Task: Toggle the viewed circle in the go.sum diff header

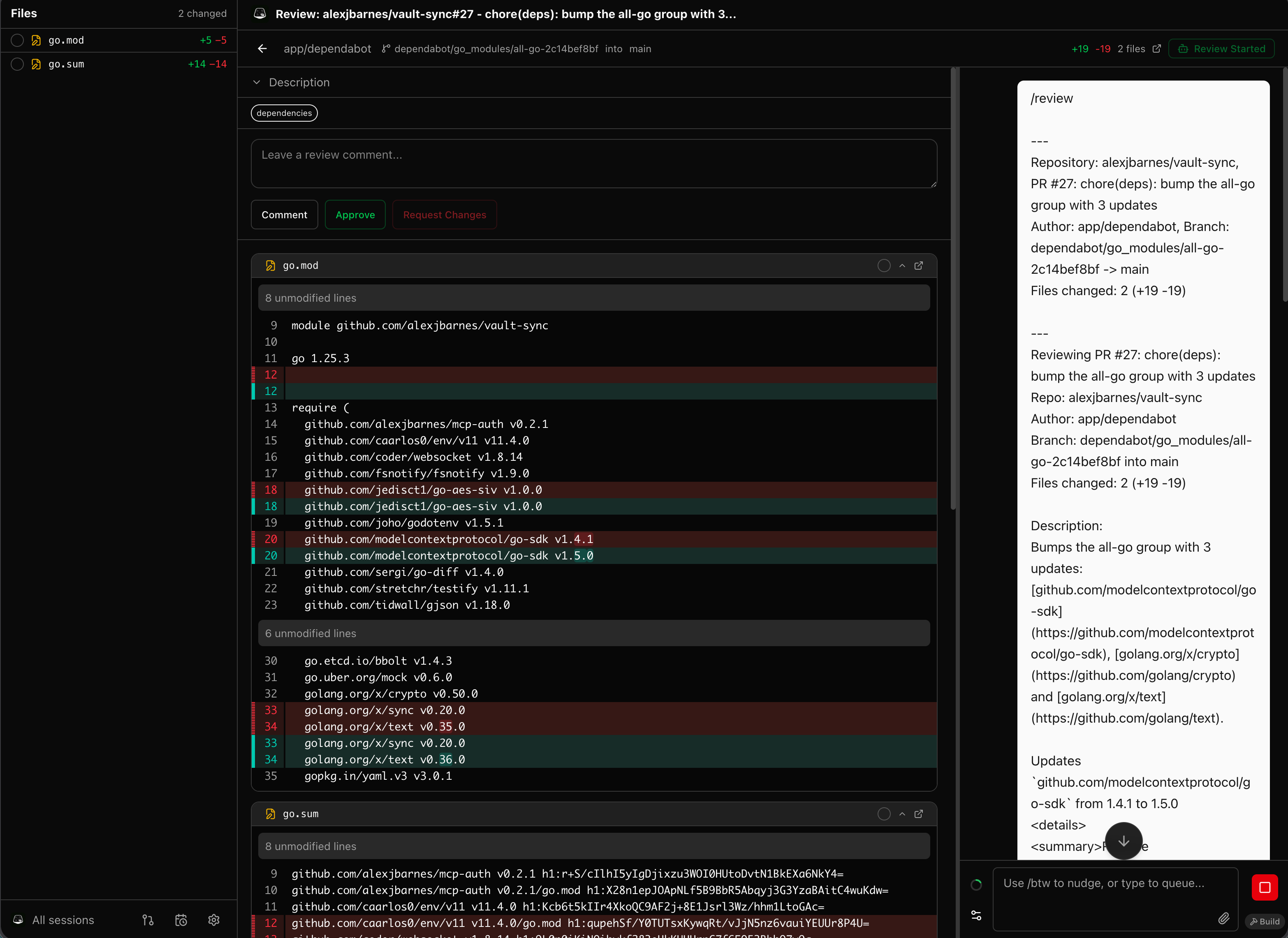Action: point(884,813)
